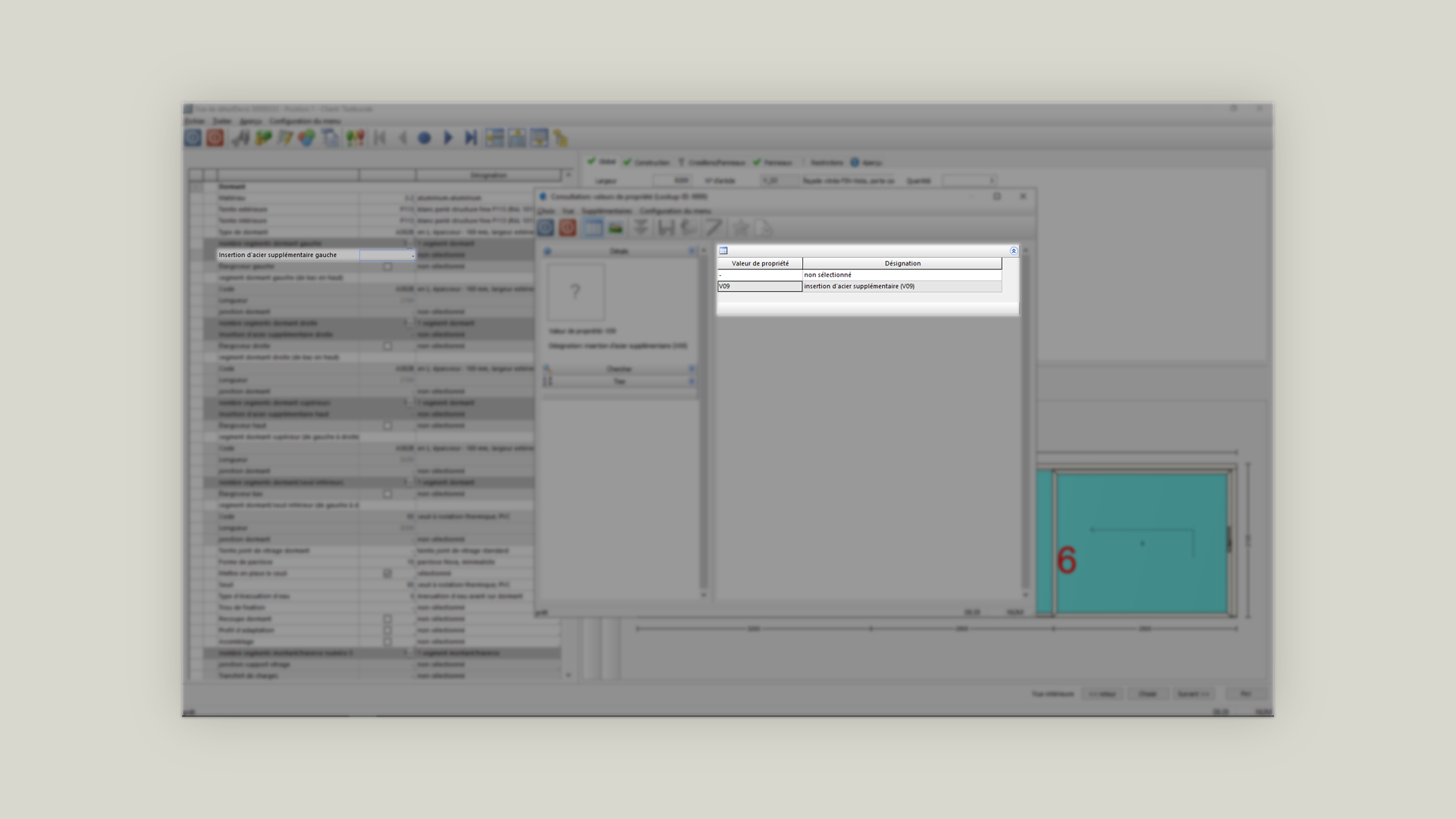Click 'insertion d'acier supplémentaire (V09)' designation cell
The width and height of the screenshot is (1456, 819).
pyautogui.click(x=902, y=287)
